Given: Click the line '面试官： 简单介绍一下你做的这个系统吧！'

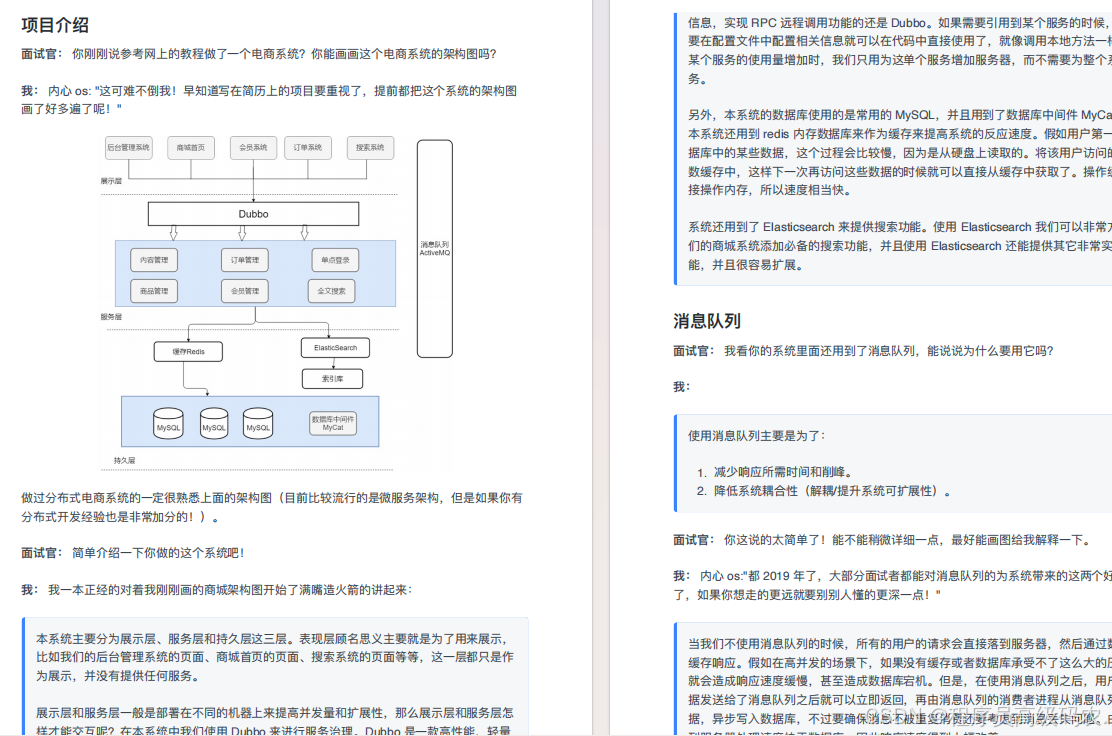Looking at the screenshot, I should click(133, 553).
